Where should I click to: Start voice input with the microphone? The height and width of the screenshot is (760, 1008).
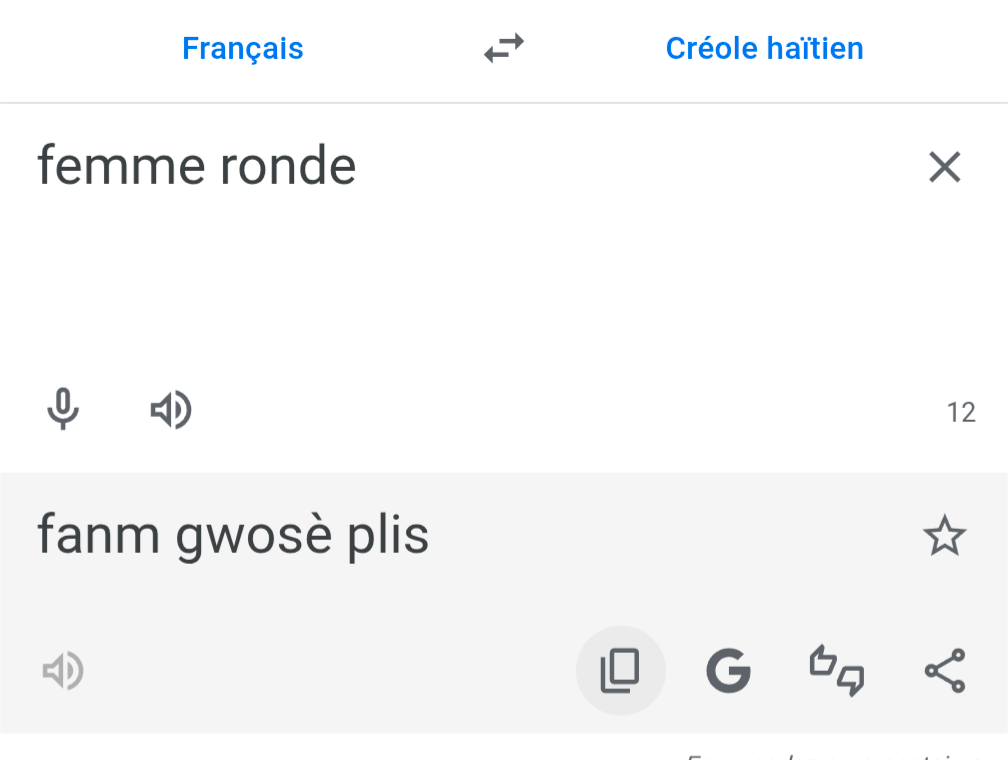click(x=63, y=410)
